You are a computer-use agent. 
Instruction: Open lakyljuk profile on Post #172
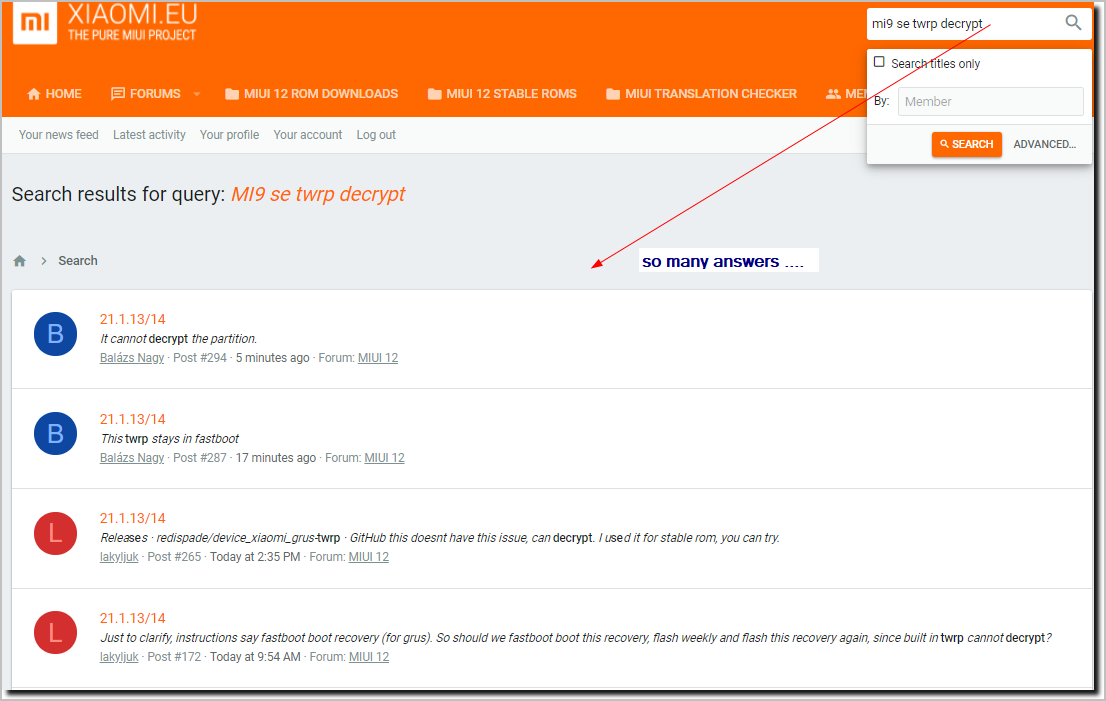point(119,657)
